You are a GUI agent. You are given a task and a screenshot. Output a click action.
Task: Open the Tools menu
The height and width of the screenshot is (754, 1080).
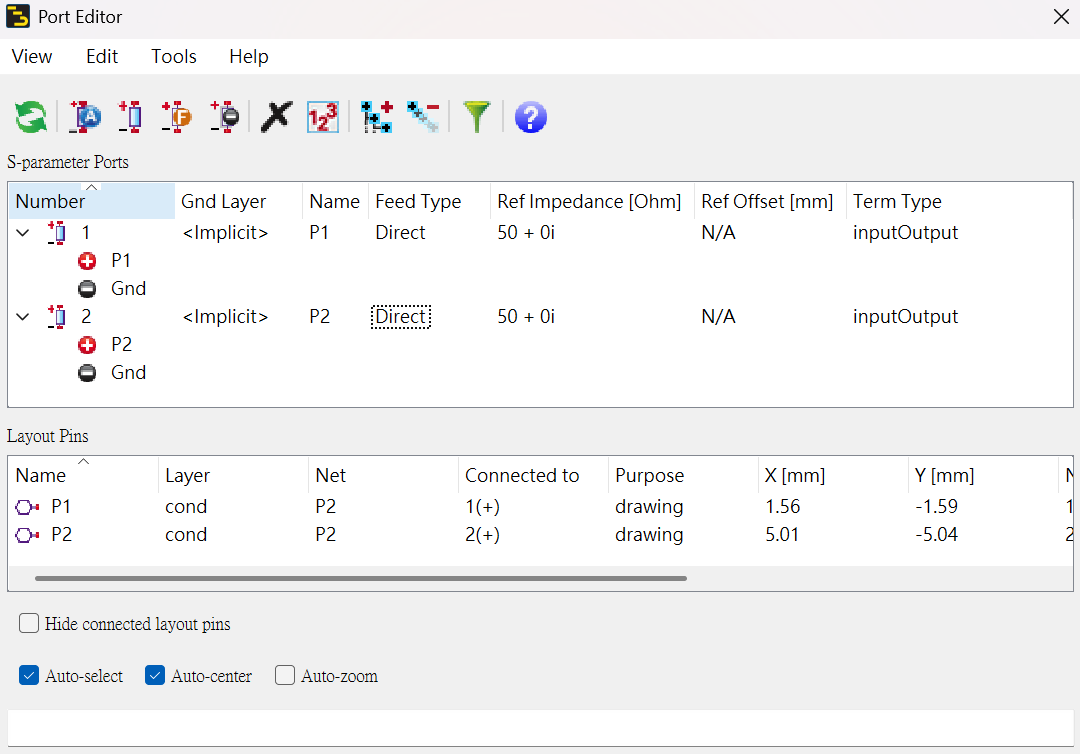click(x=174, y=56)
